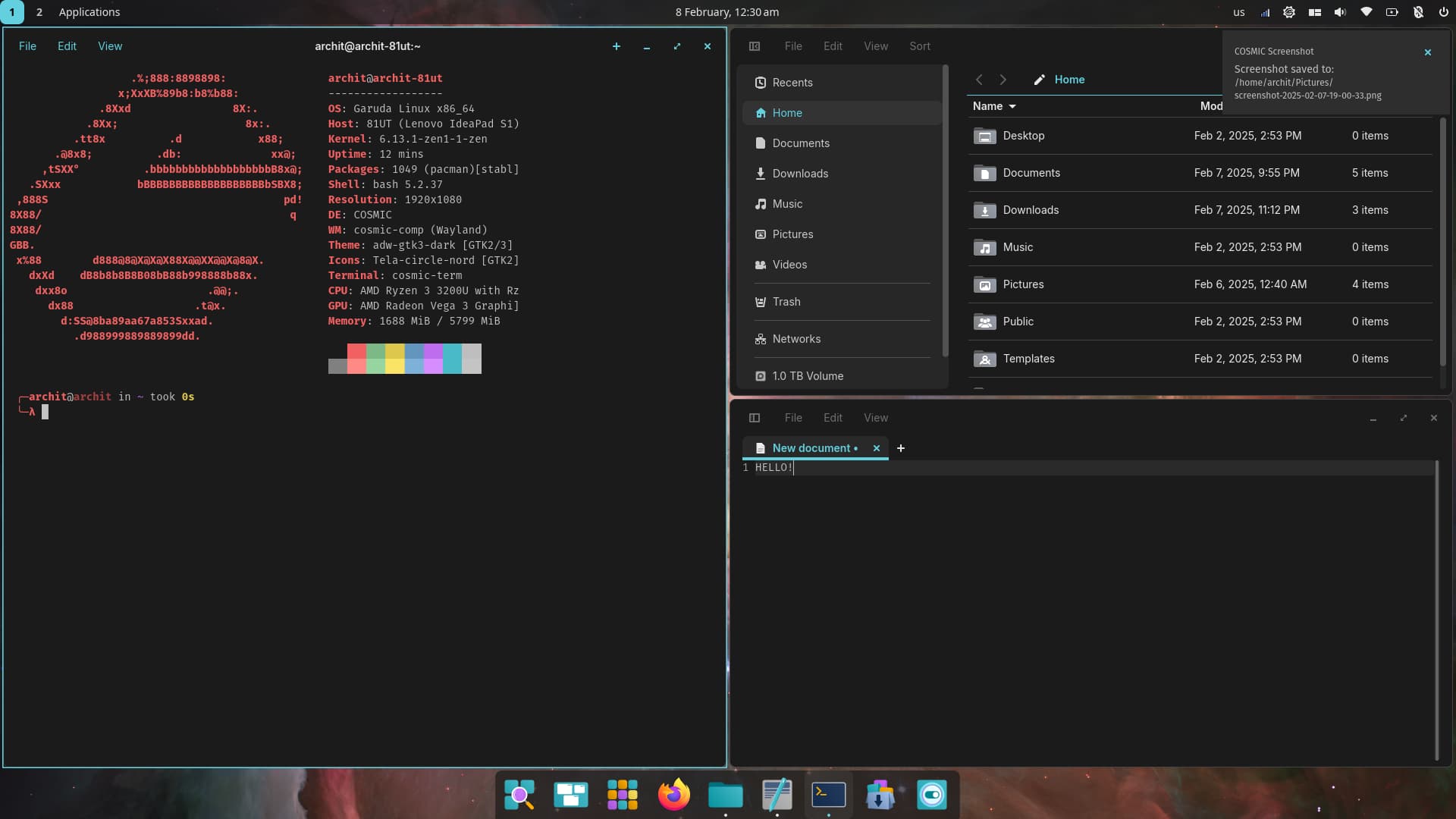Open the app library grid icon in dock
Screen dimensions: 1456x819
(623, 795)
